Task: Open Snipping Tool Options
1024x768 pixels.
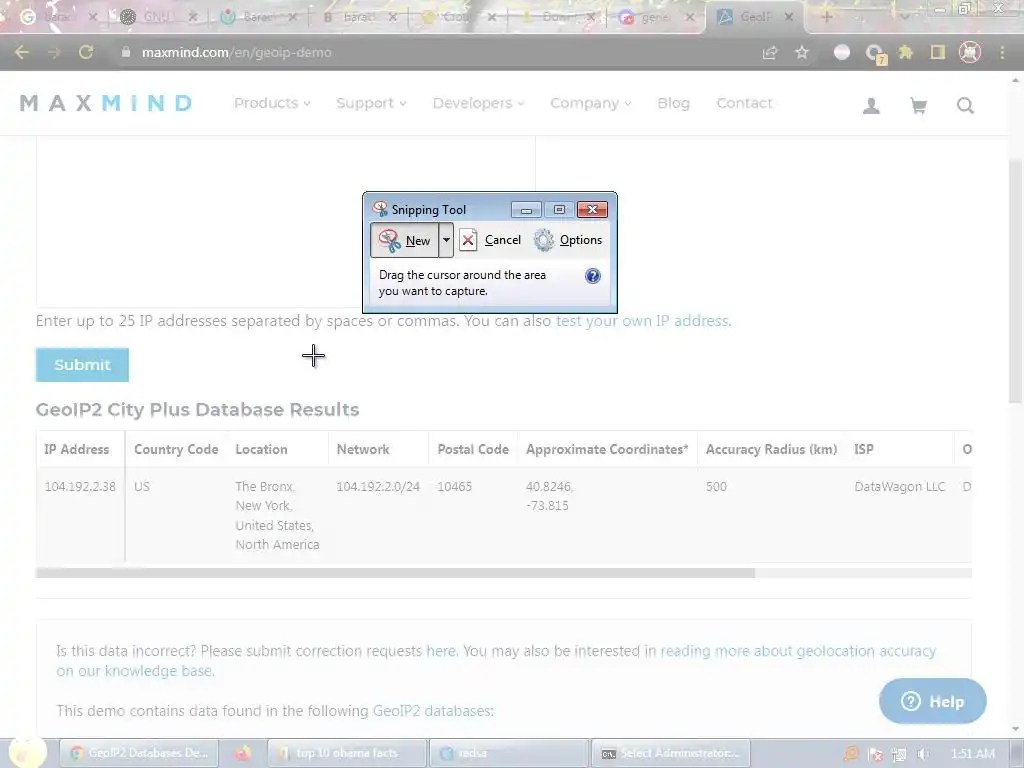Action: [x=568, y=240]
